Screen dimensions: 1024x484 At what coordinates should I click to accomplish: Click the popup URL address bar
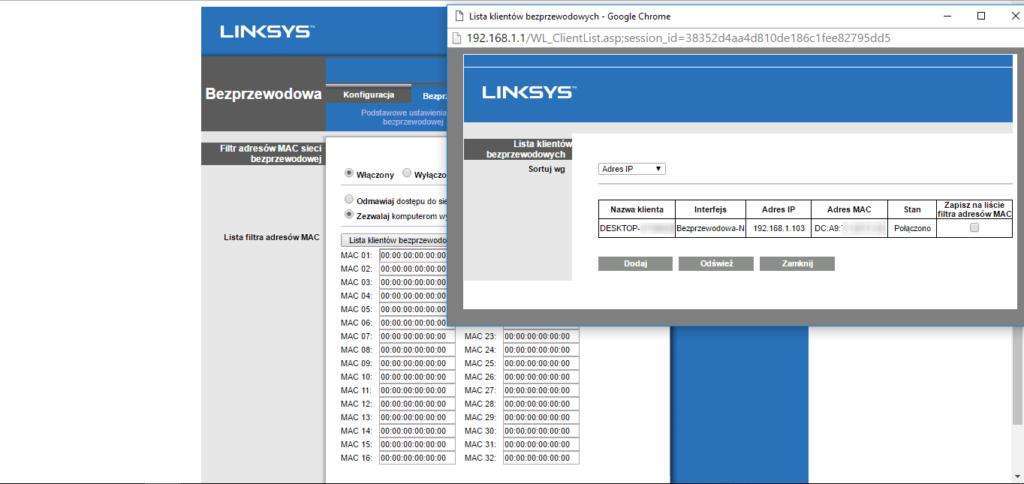(x=668, y=39)
